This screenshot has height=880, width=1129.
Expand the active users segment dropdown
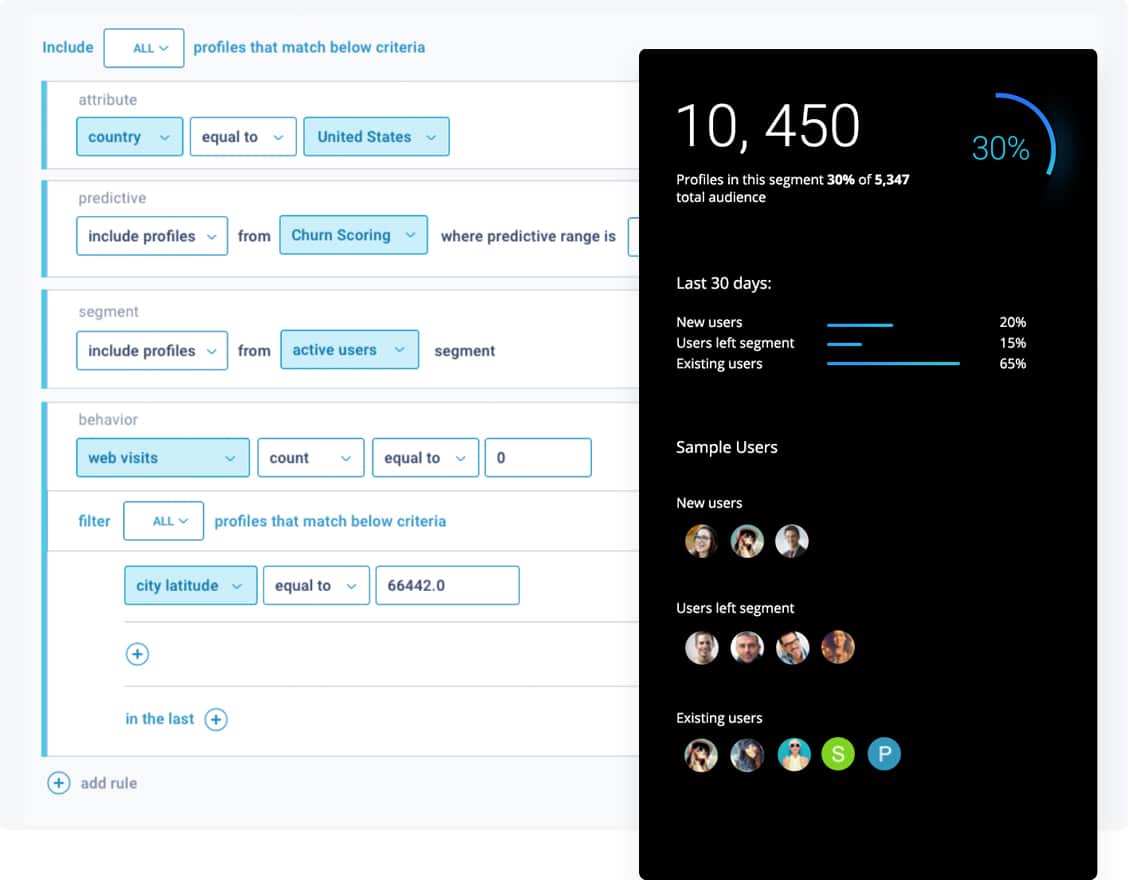pos(350,350)
